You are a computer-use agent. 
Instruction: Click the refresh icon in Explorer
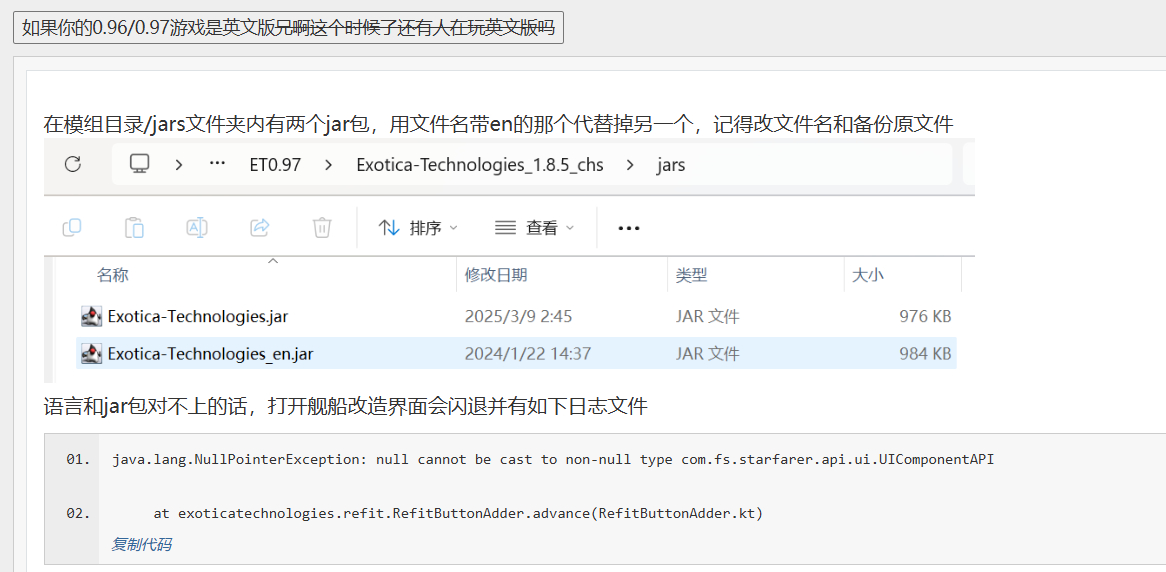tap(72, 164)
